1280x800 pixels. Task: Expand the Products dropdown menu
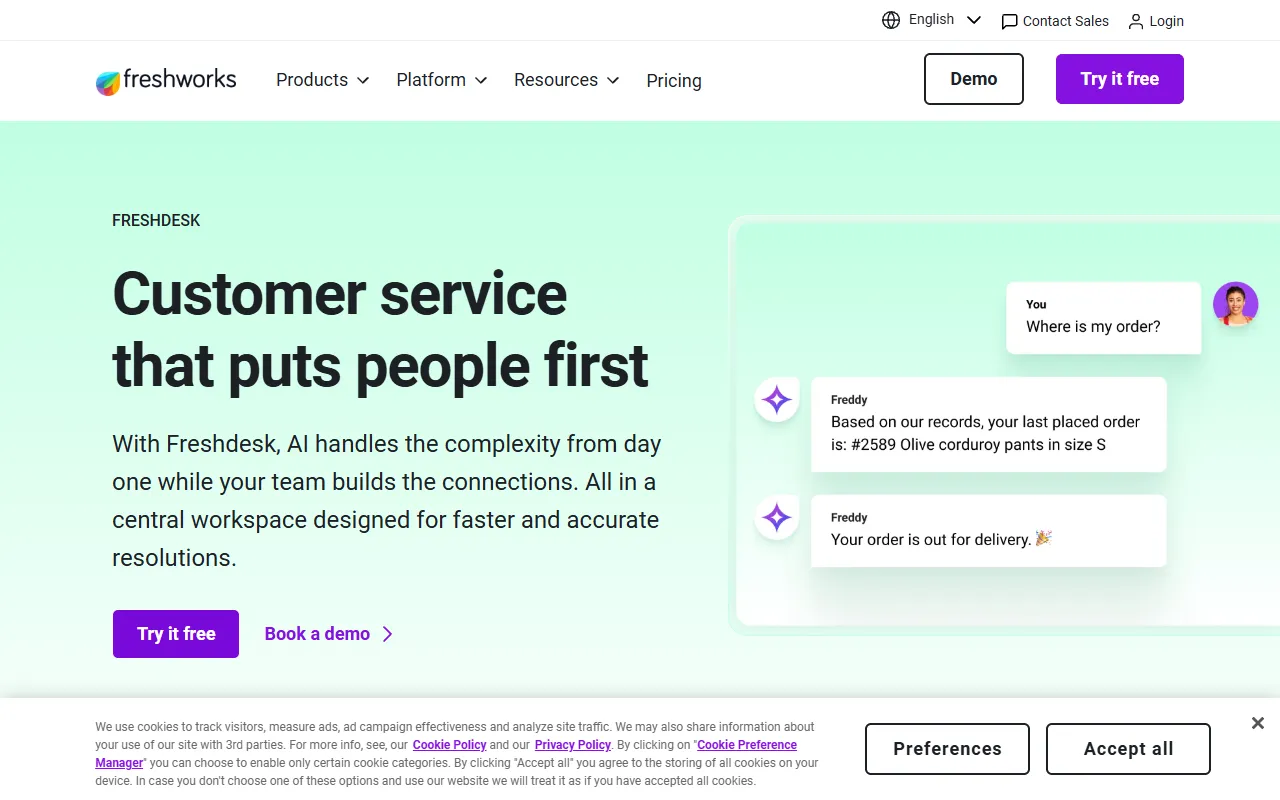click(x=322, y=80)
